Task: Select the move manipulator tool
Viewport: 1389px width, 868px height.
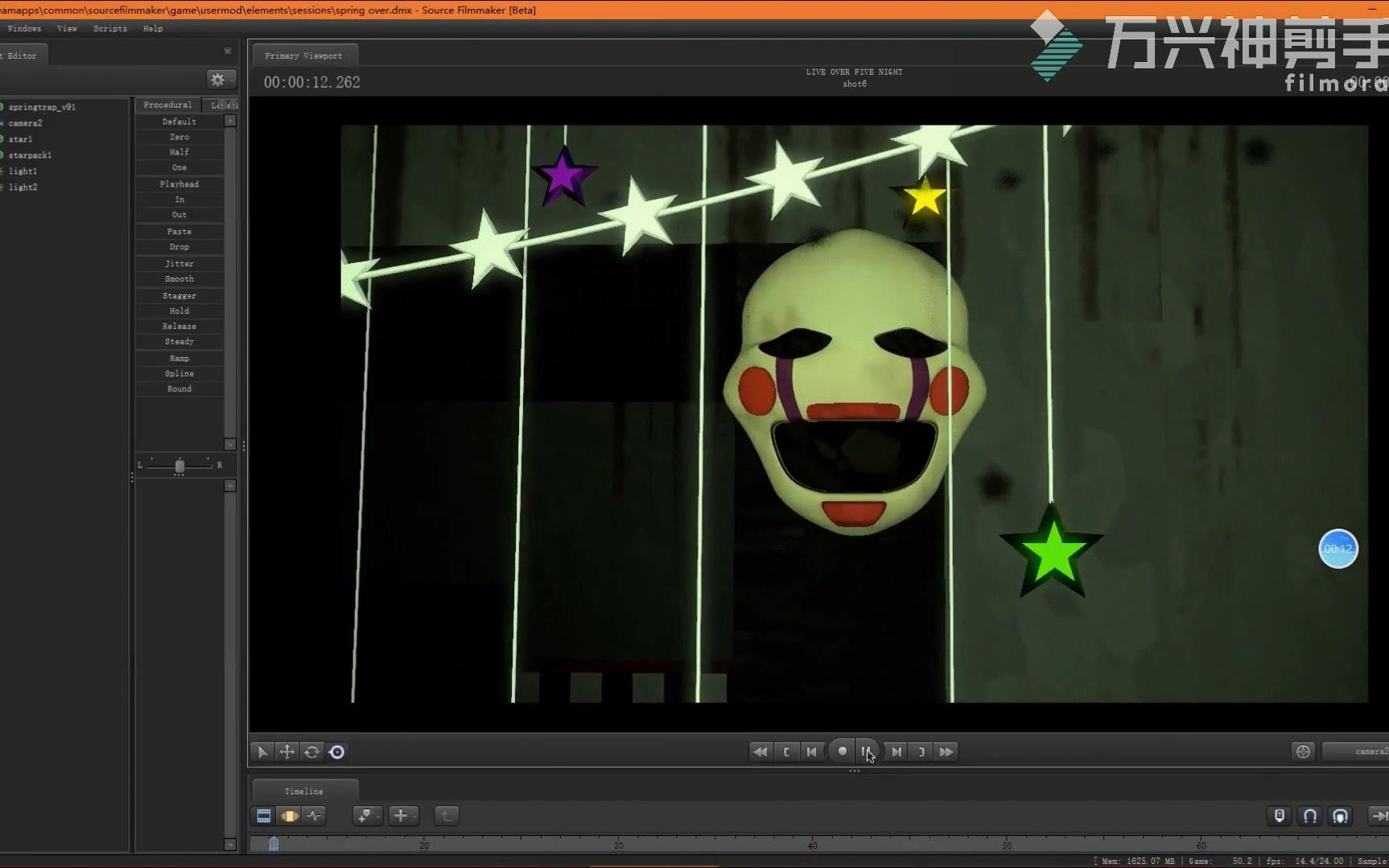Action: coord(287,751)
